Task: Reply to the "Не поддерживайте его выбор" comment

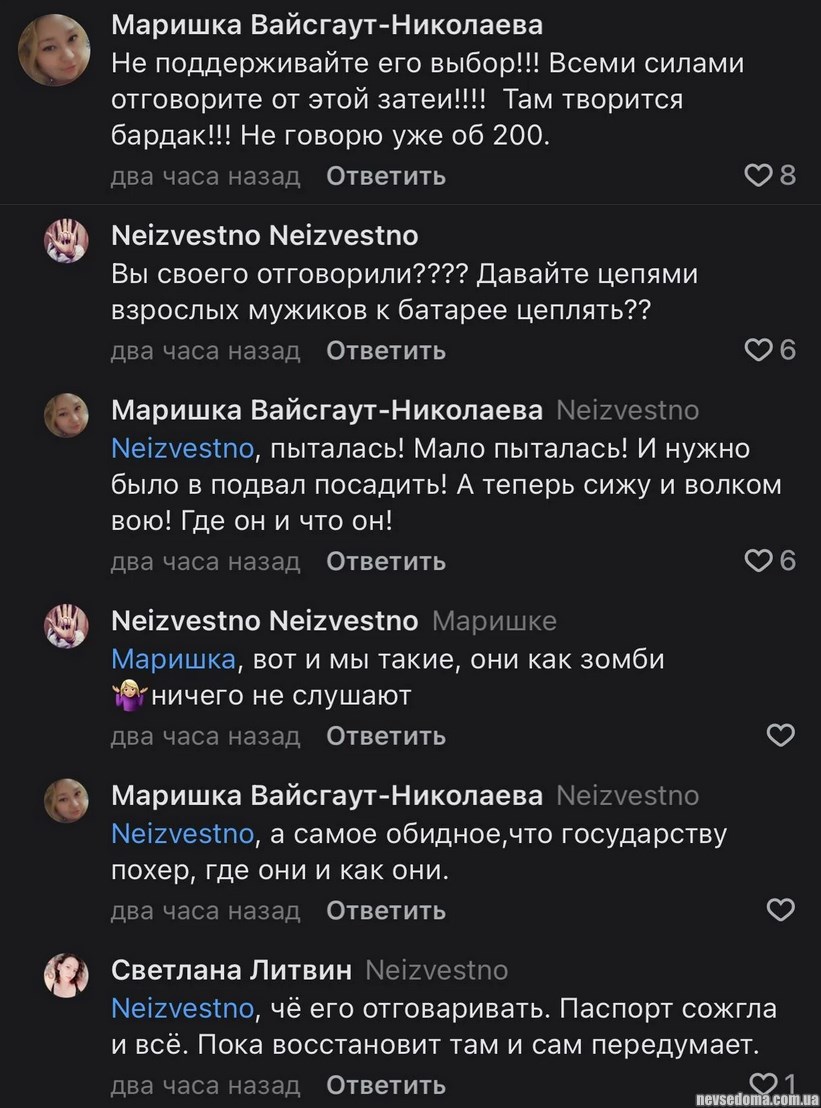Action: (x=386, y=176)
